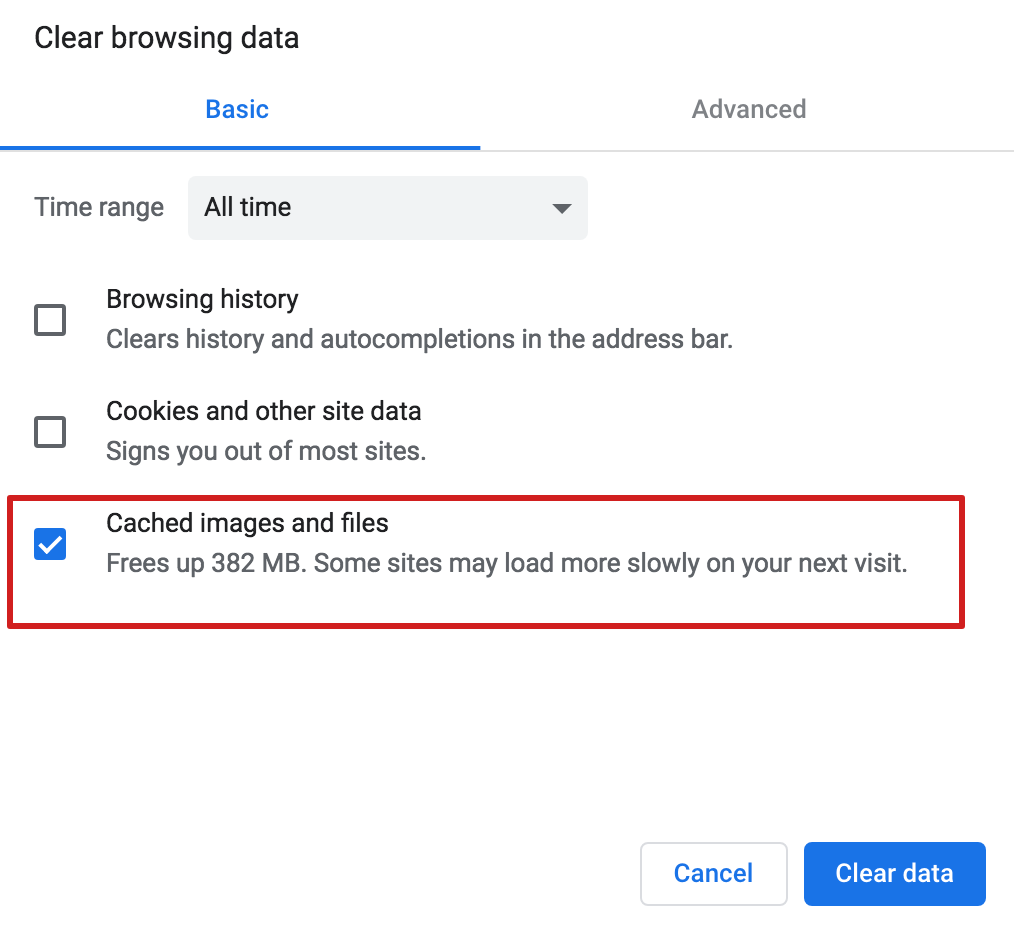Click the 'Clears history and autocompletions' description
The width and height of the screenshot is (1014, 932).
(419, 340)
